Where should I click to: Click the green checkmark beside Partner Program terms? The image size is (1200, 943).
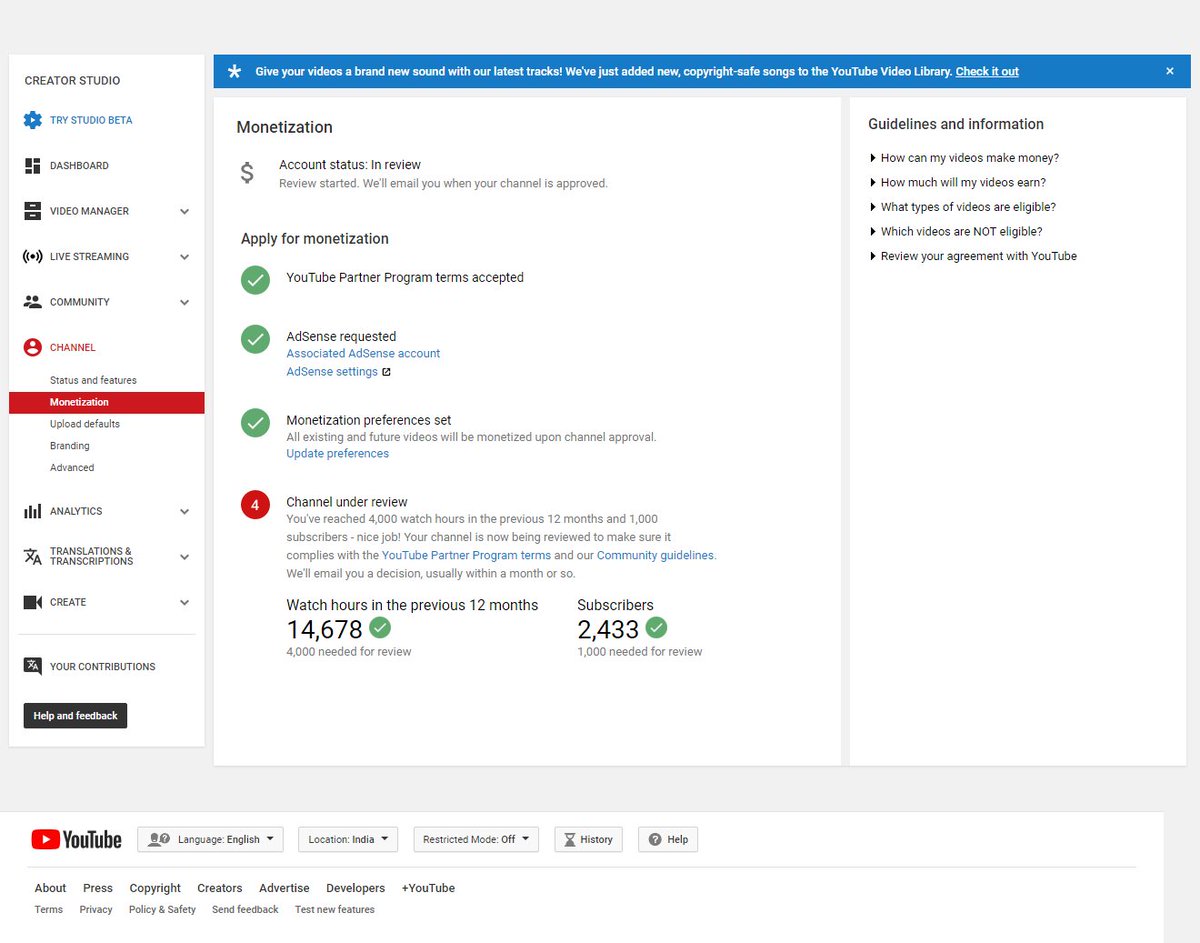click(255, 280)
